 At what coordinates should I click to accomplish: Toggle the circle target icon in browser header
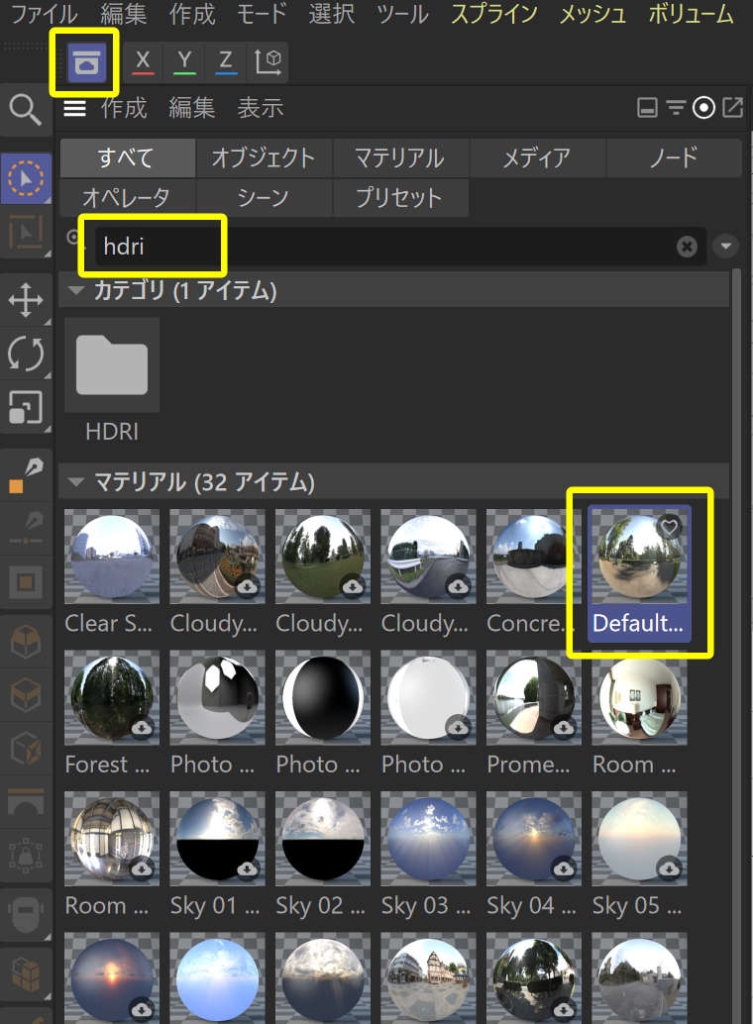point(704,108)
